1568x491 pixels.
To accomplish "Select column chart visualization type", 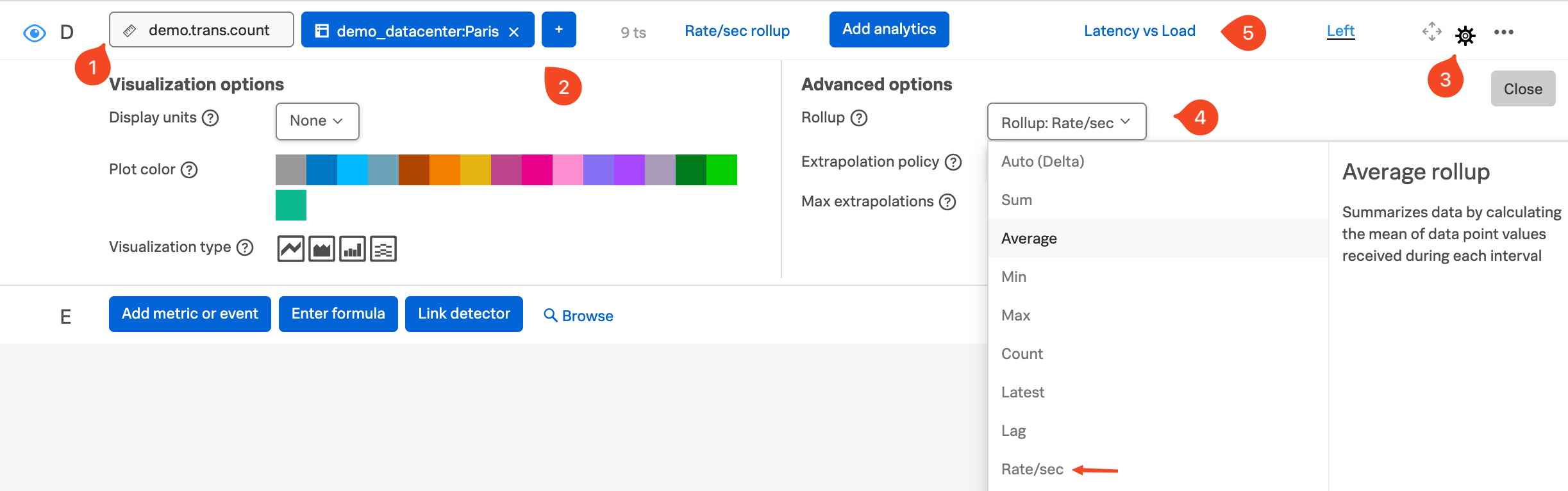I will click(x=352, y=249).
